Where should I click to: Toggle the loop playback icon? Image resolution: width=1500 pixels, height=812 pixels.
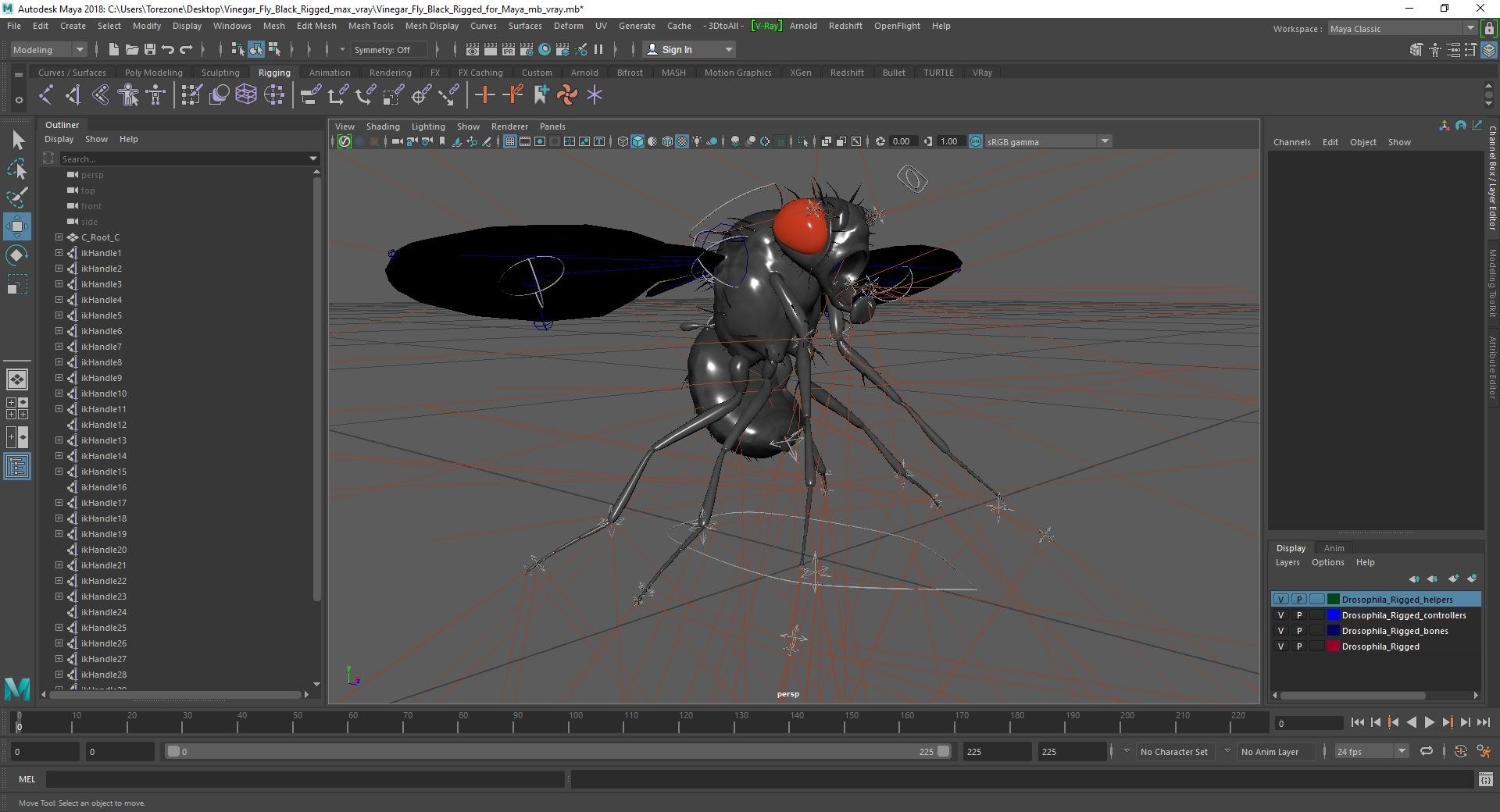(x=1426, y=751)
